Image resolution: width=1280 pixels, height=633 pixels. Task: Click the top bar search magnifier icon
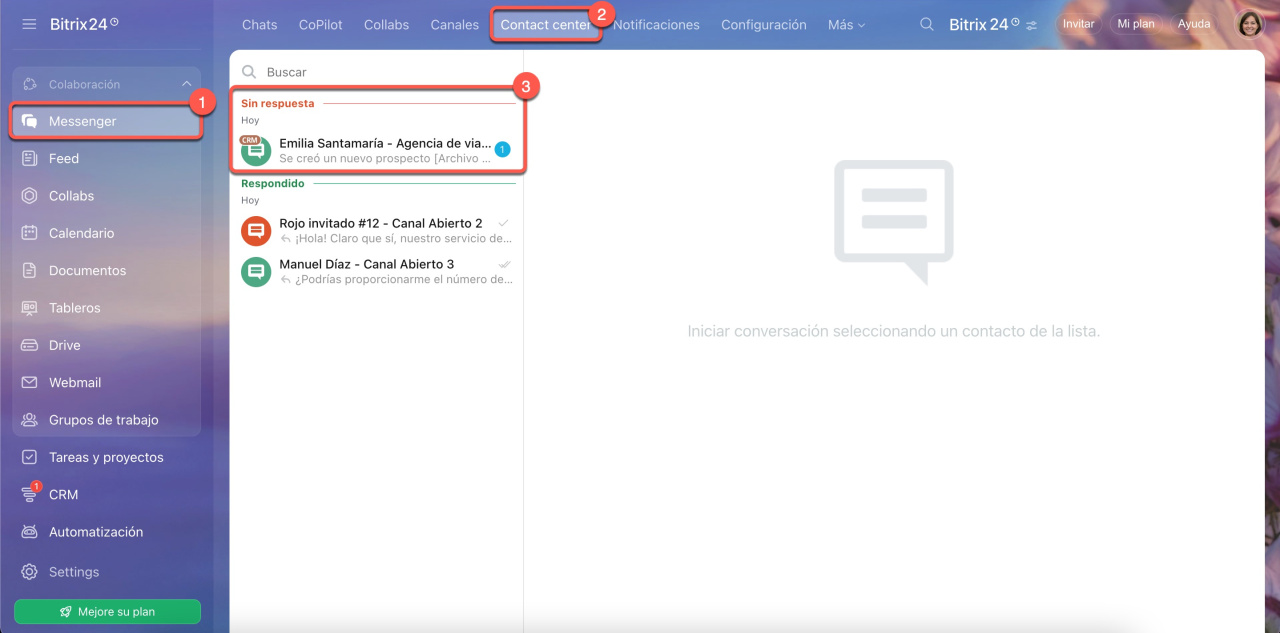tap(927, 24)
